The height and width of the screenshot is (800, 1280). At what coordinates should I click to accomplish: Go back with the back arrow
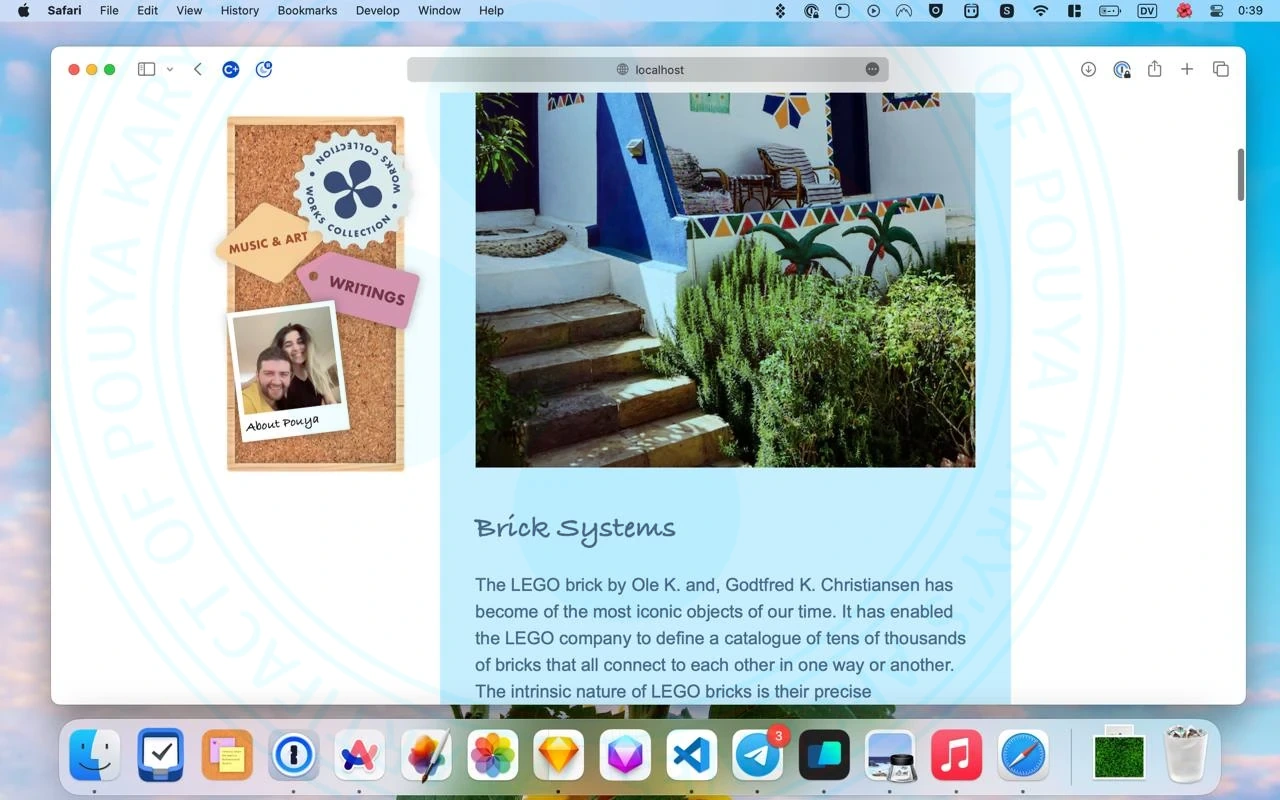pyautogui.click(x=198, y=69)
